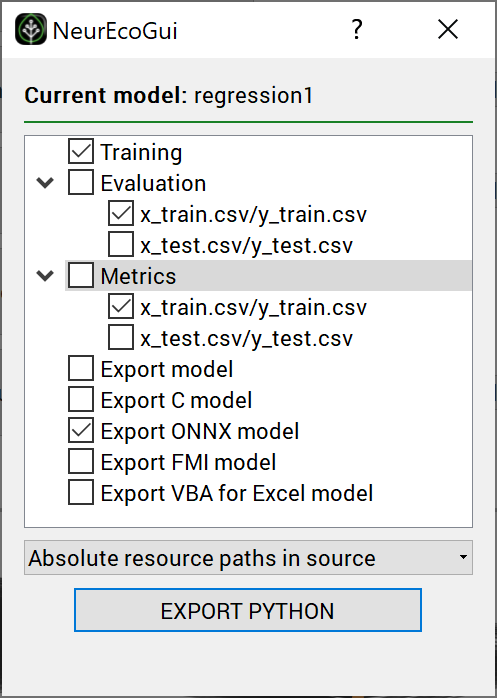Uncheck the Training checkbox
497x698 pixels.
click(x=81, y=151)
